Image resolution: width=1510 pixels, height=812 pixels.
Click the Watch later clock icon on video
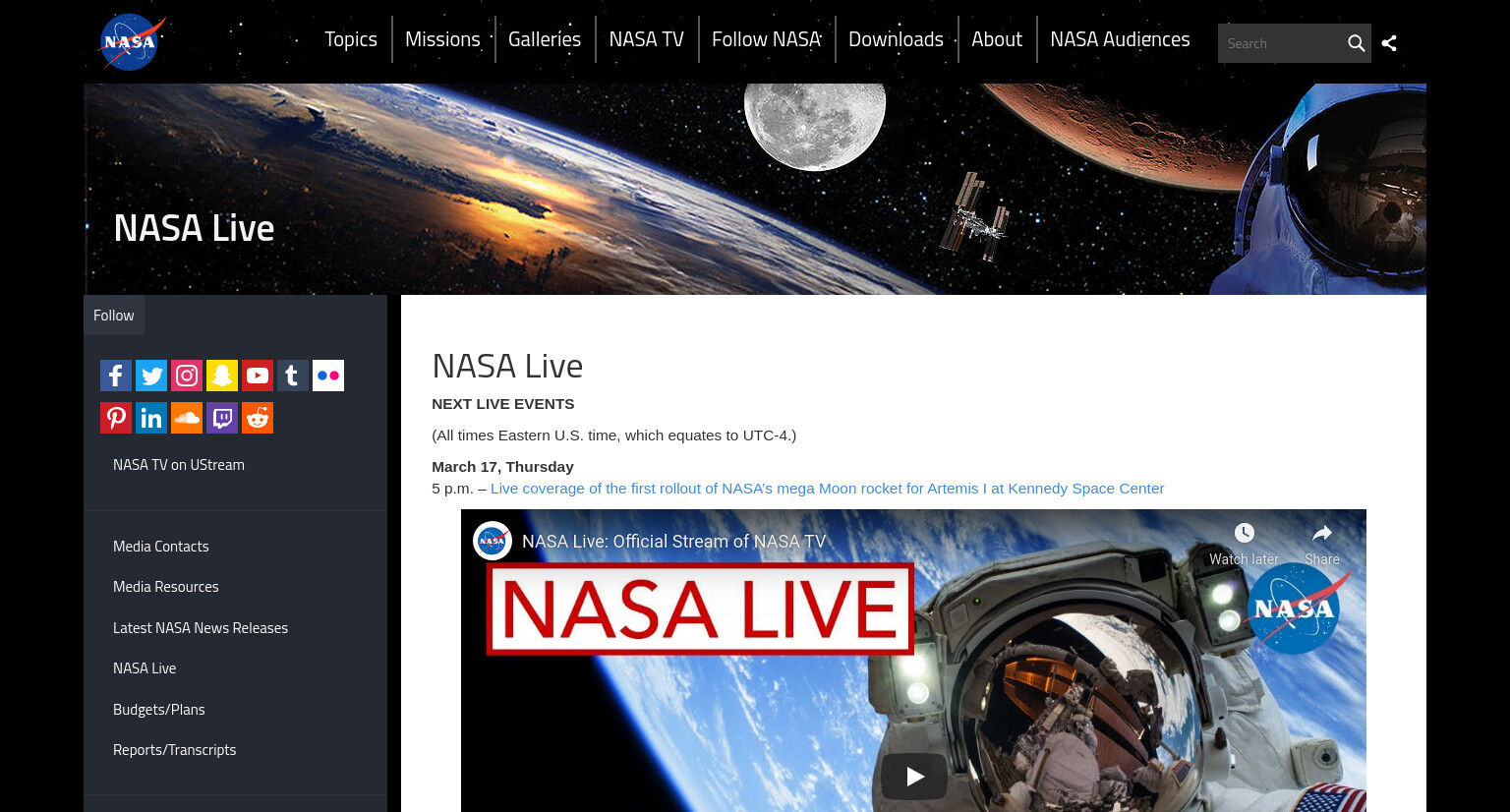coord(1244,533)
